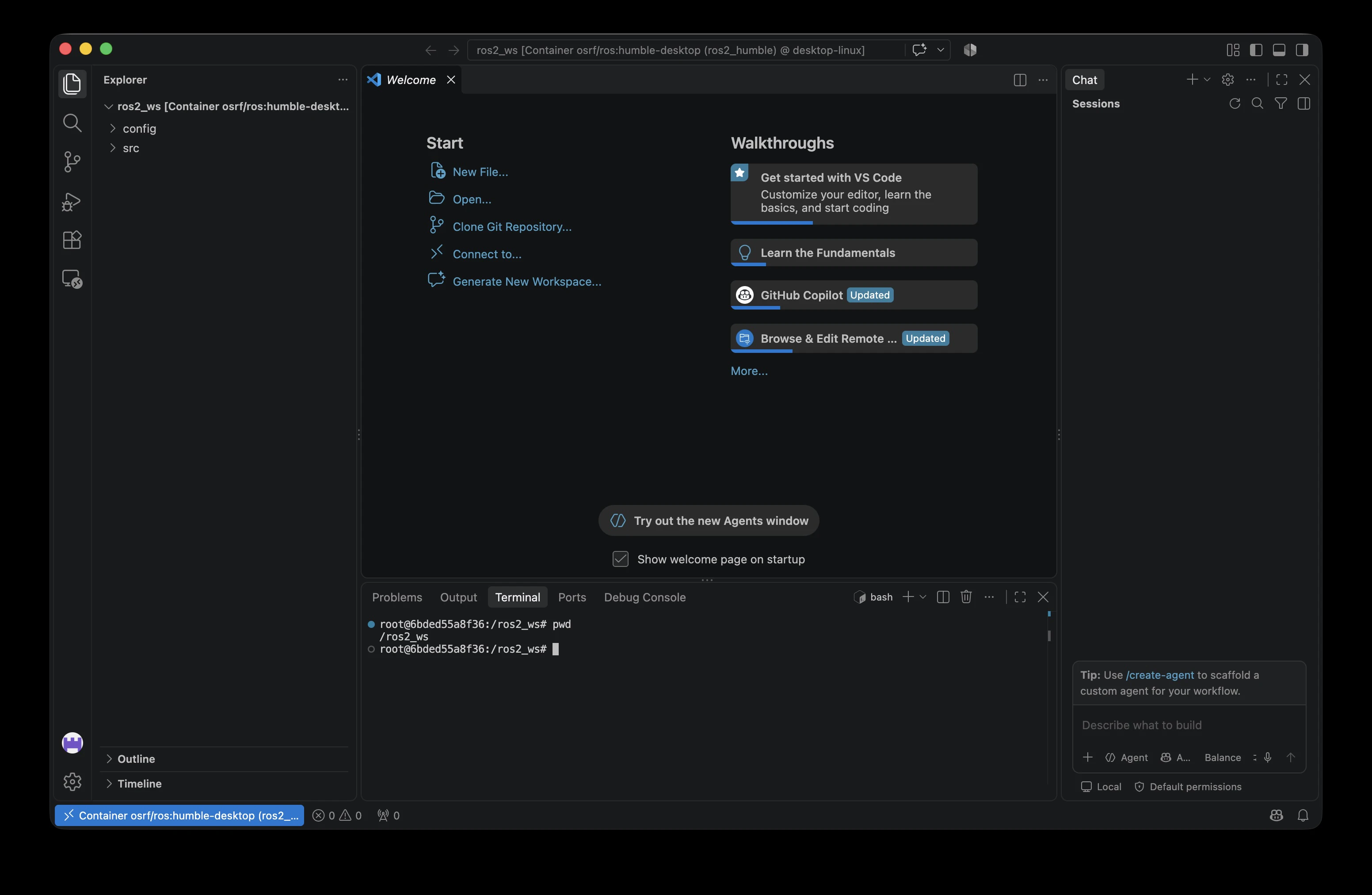
Task: Split the bash terminal
Action: (x=943, y=597)
